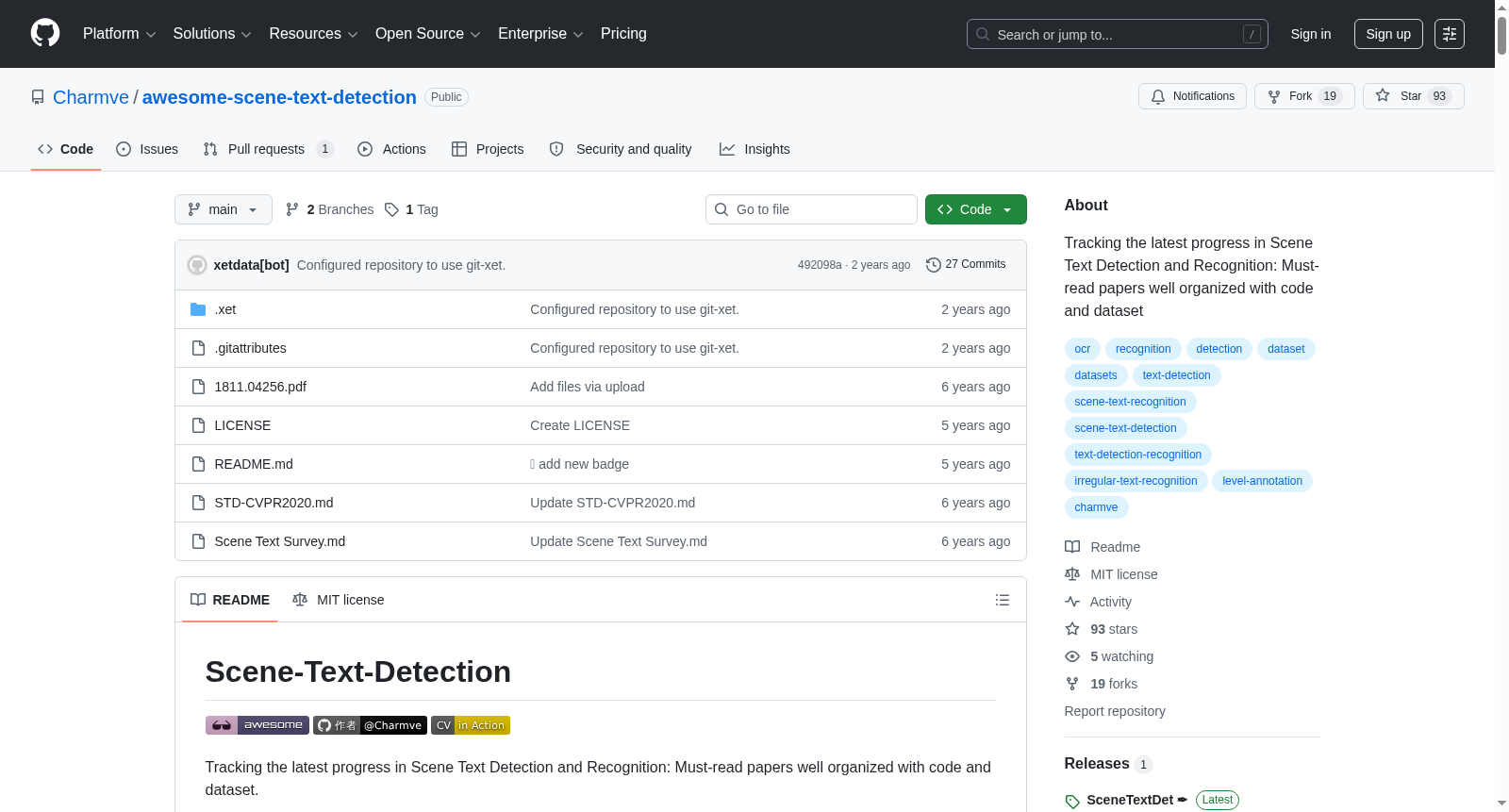
Task: Expand the Solutions menu
Action: 212,34
